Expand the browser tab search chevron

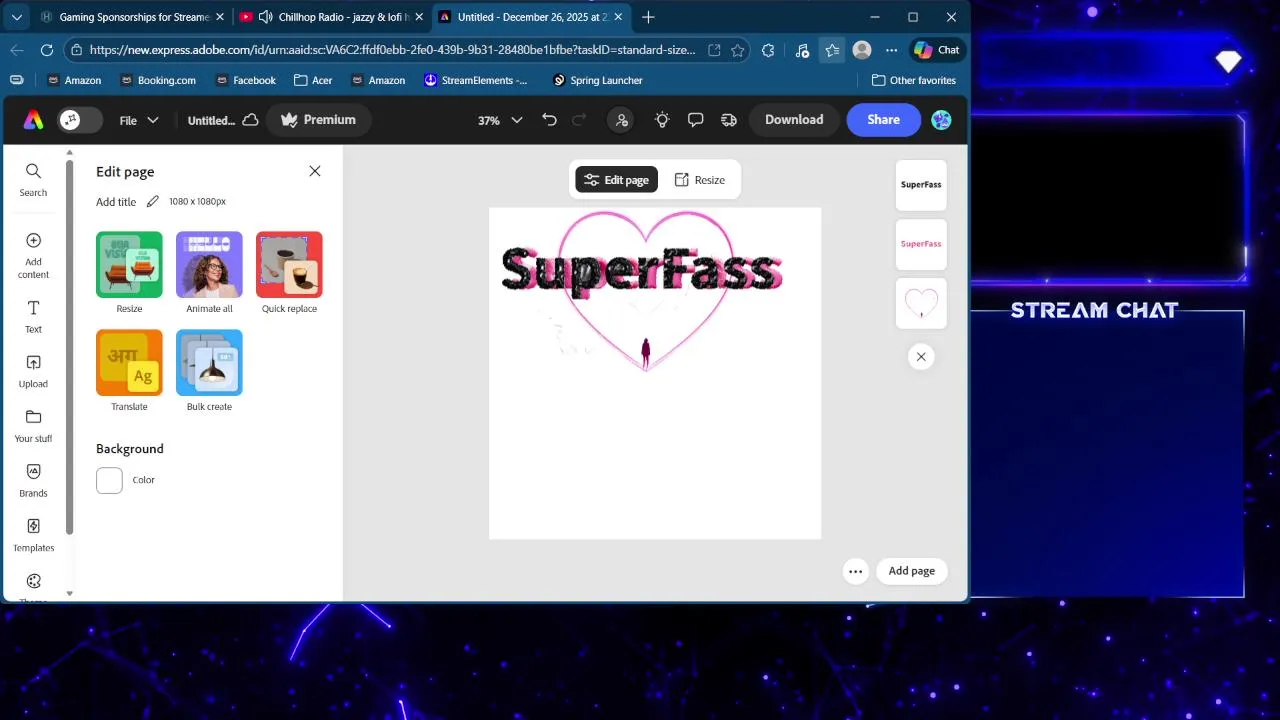pos(16,17)
